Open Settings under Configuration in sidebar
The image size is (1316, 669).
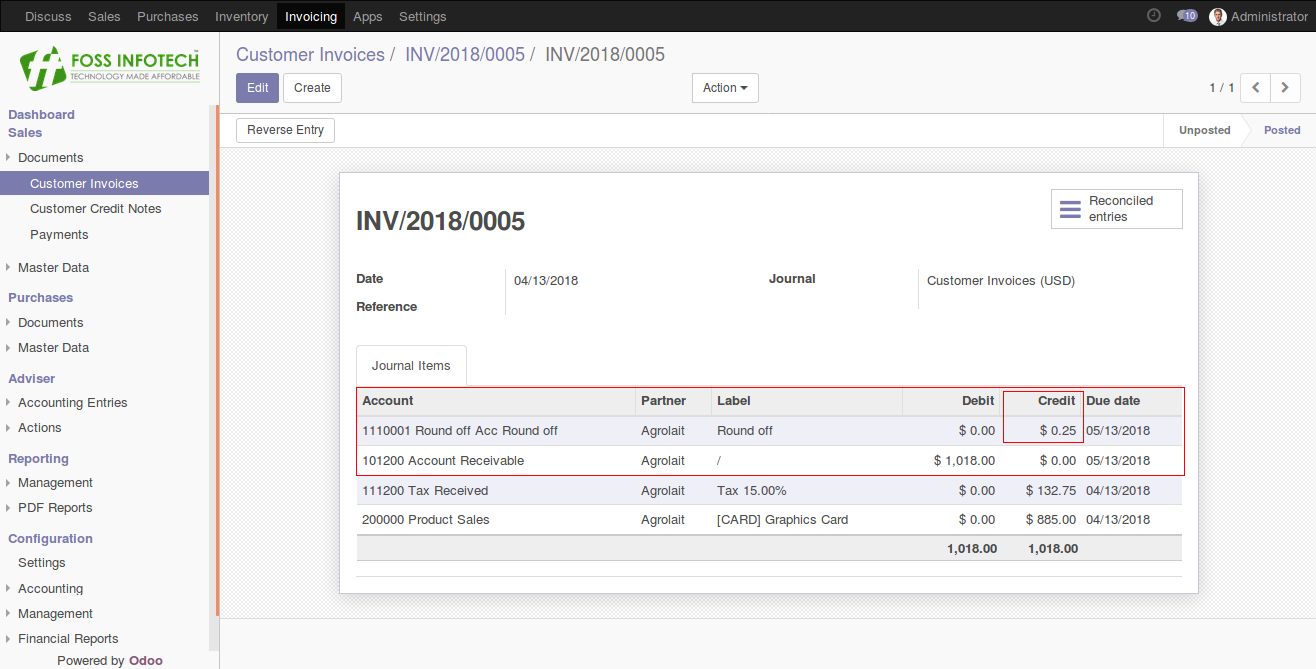(42, 563)
